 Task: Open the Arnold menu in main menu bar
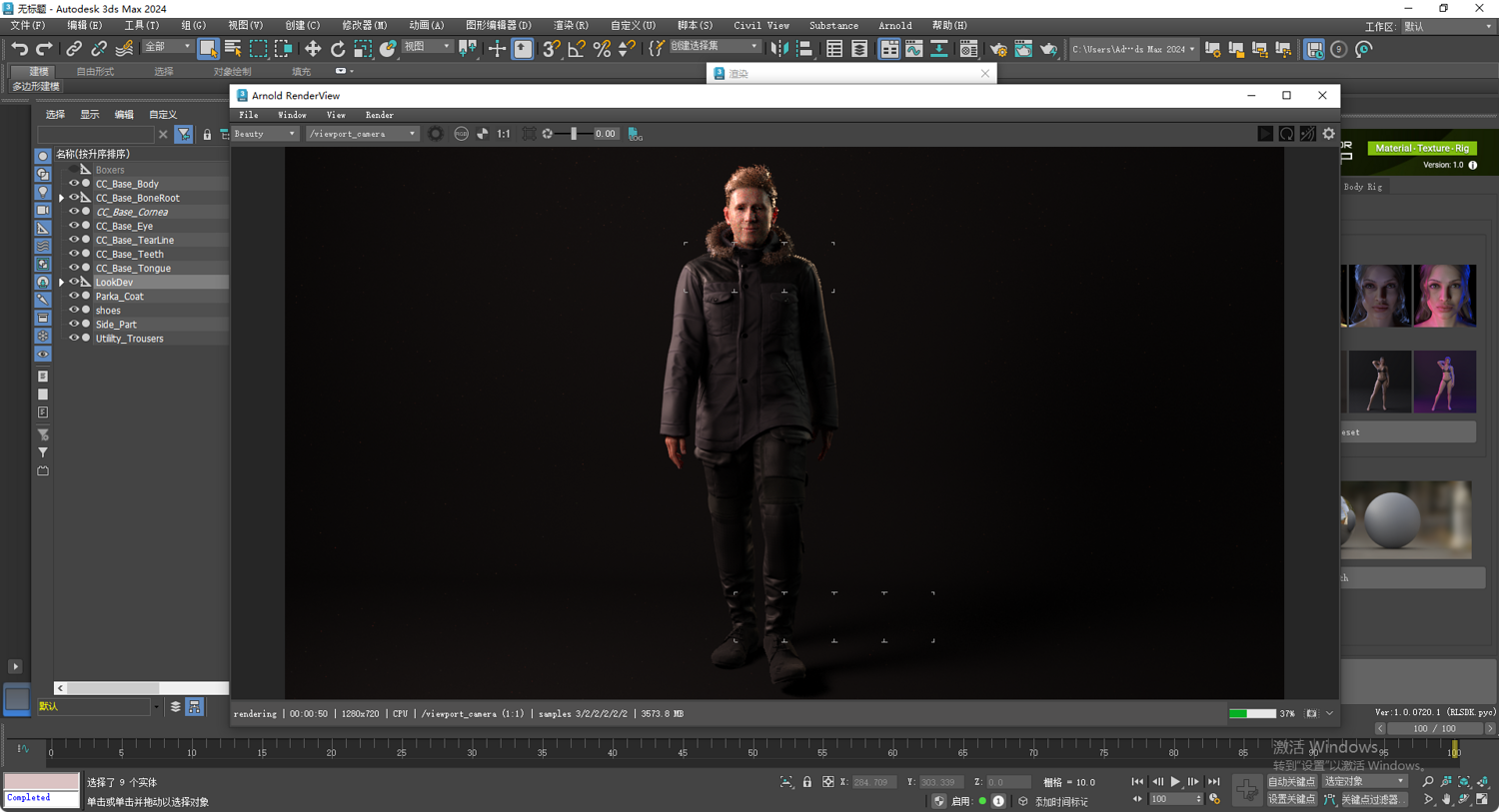click(x=894, y=26)
